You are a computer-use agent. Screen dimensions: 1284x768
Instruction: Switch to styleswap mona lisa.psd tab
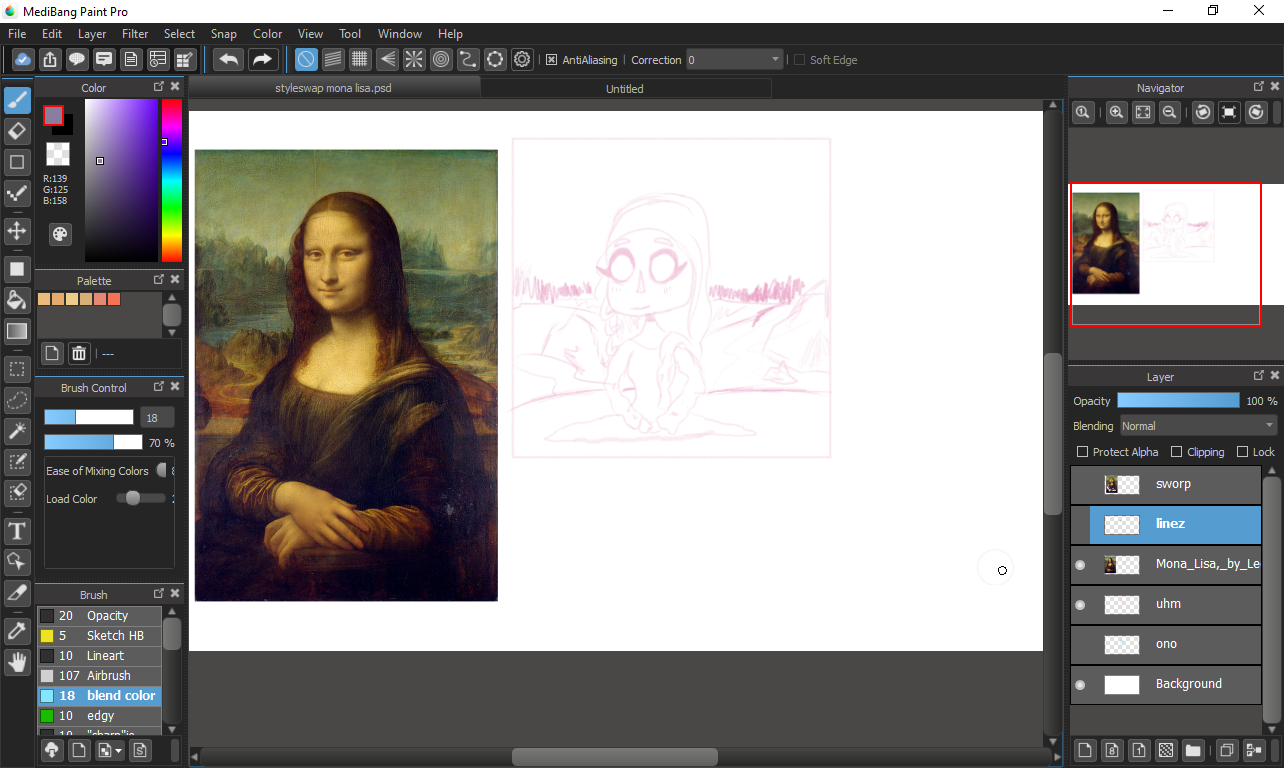click(335, 88)
